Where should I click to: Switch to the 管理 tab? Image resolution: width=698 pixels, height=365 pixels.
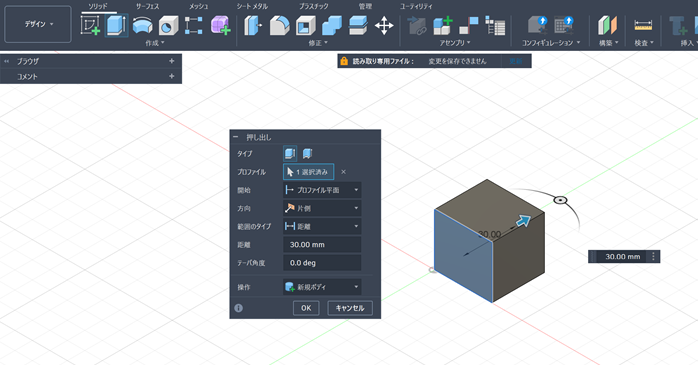(x=365, y=6)
